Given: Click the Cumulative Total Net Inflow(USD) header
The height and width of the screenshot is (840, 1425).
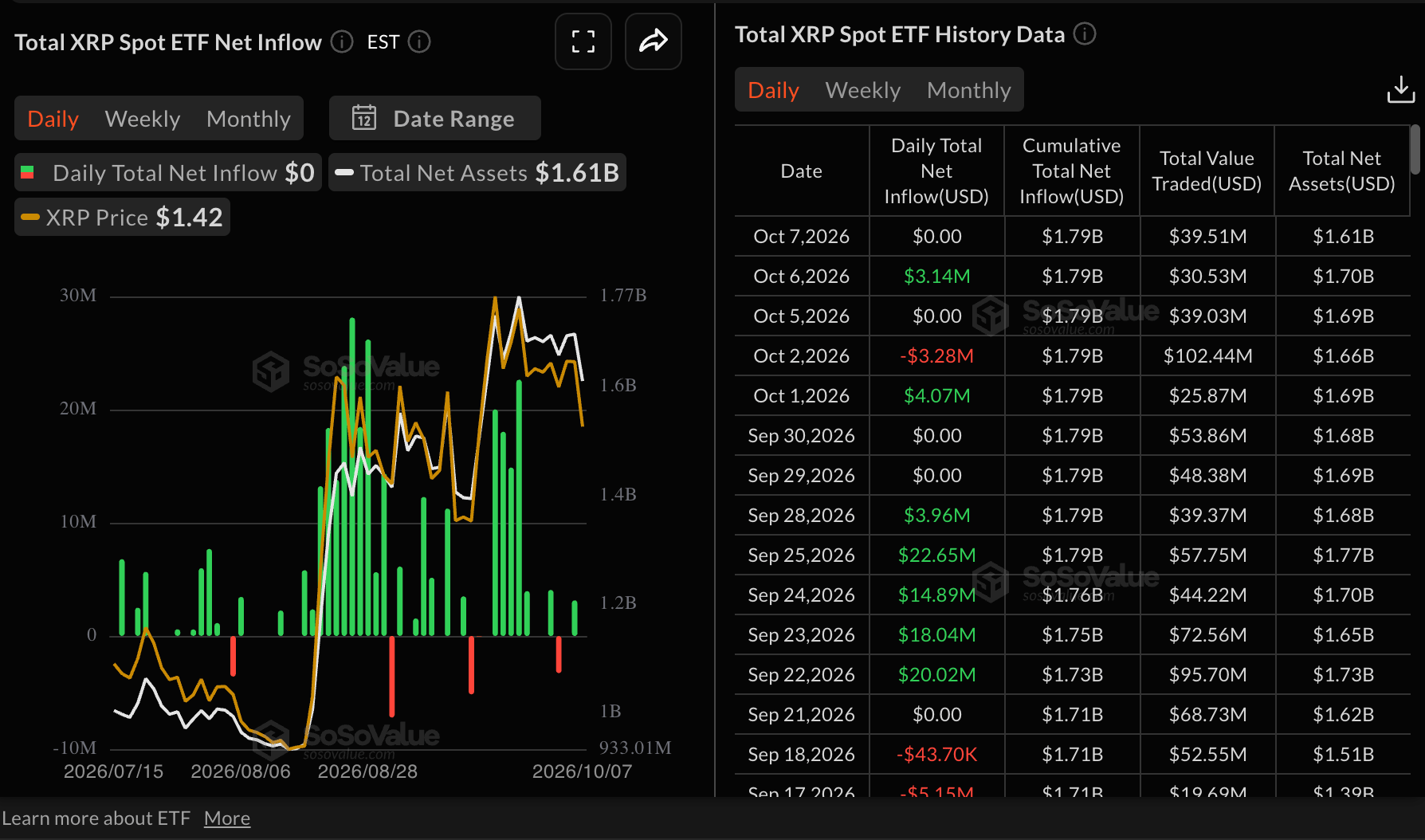Looking at the screenshot, I should point(1072,171).
